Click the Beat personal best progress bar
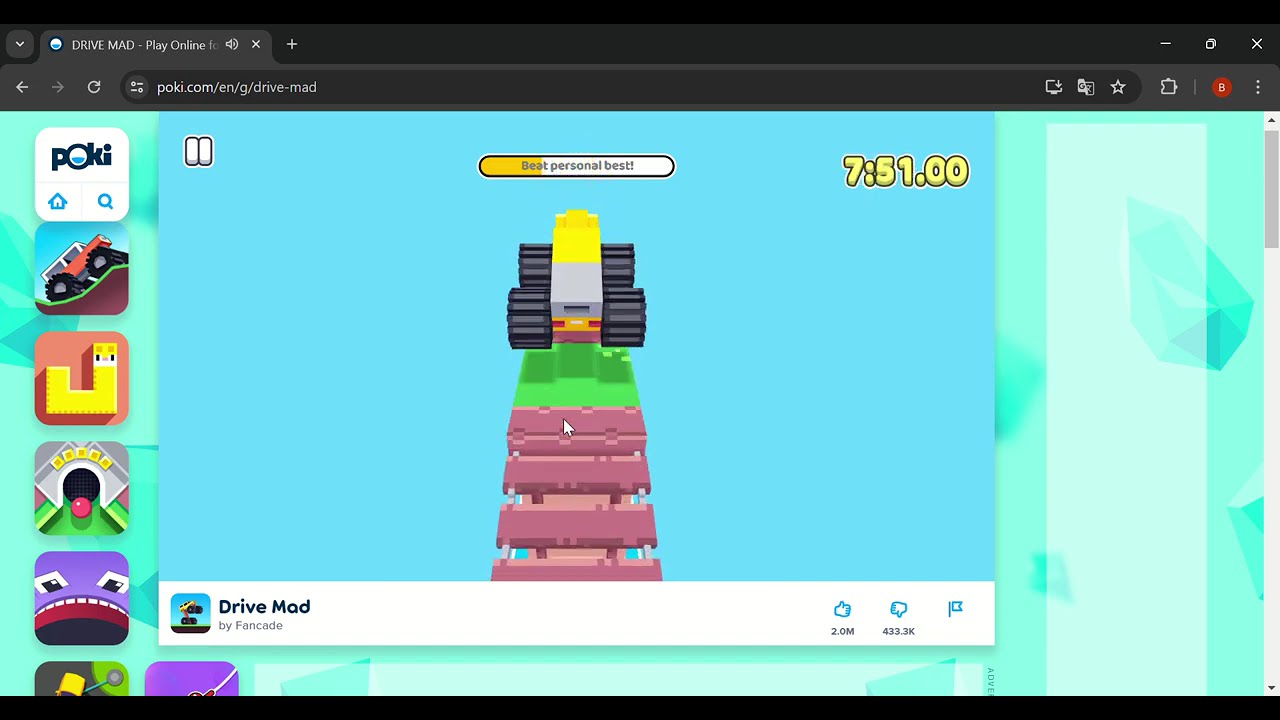This screenshot has width=1280, height=720. click(x=577, y=166)
